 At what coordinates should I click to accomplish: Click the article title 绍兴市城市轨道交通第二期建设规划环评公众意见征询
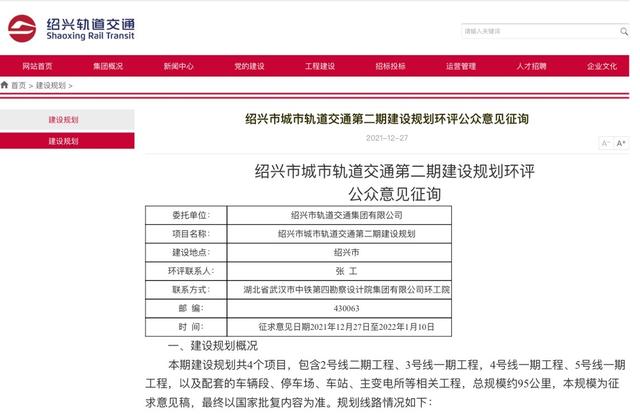tap(387, 119)
